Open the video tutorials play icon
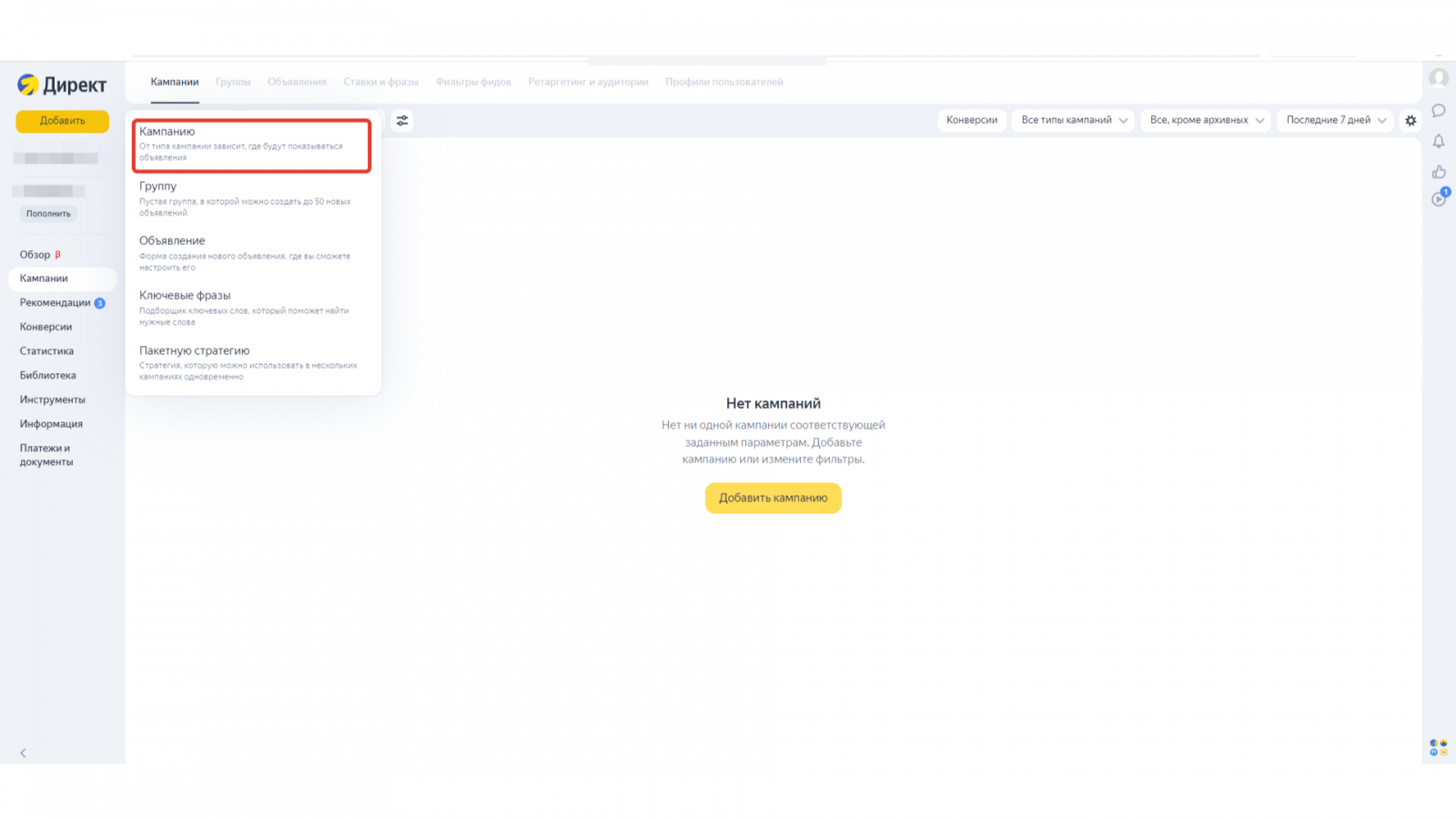This screenshot has width=1456, height=819. [x=1439, y=198]
